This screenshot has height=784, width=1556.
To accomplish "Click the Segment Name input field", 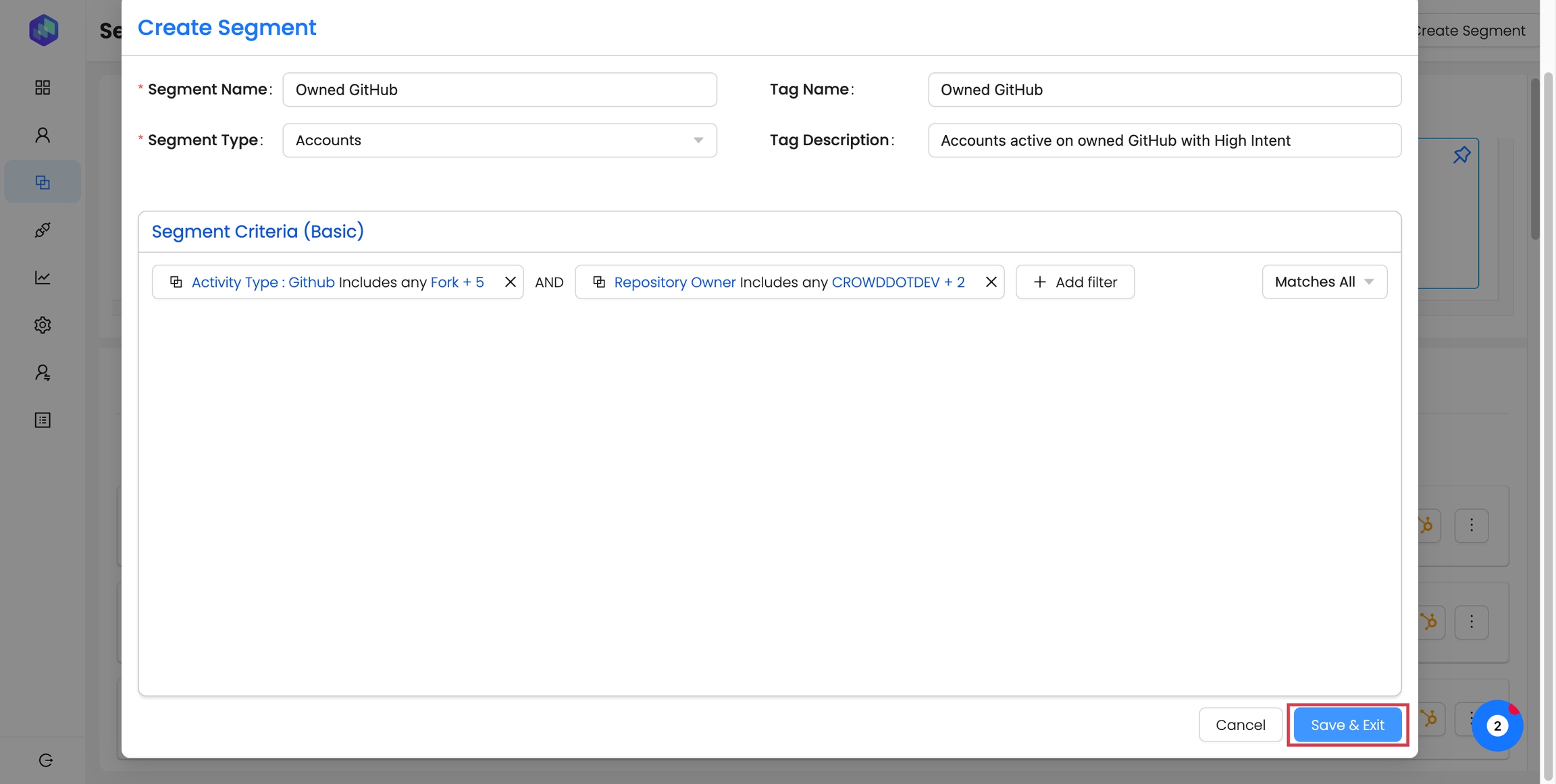I will (x=499, y=90).
